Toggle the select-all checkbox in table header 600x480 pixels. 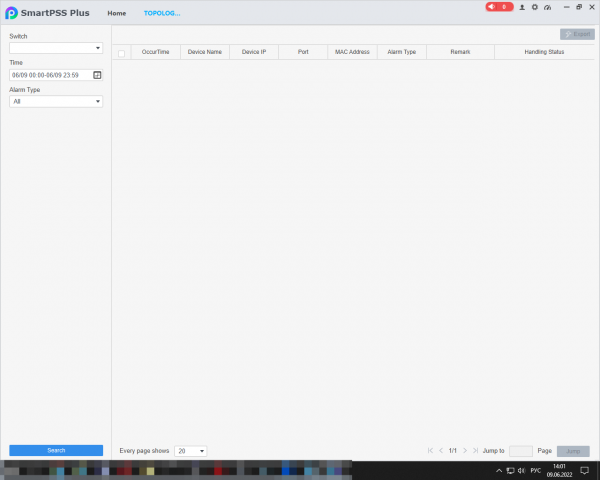coord(121,54)
